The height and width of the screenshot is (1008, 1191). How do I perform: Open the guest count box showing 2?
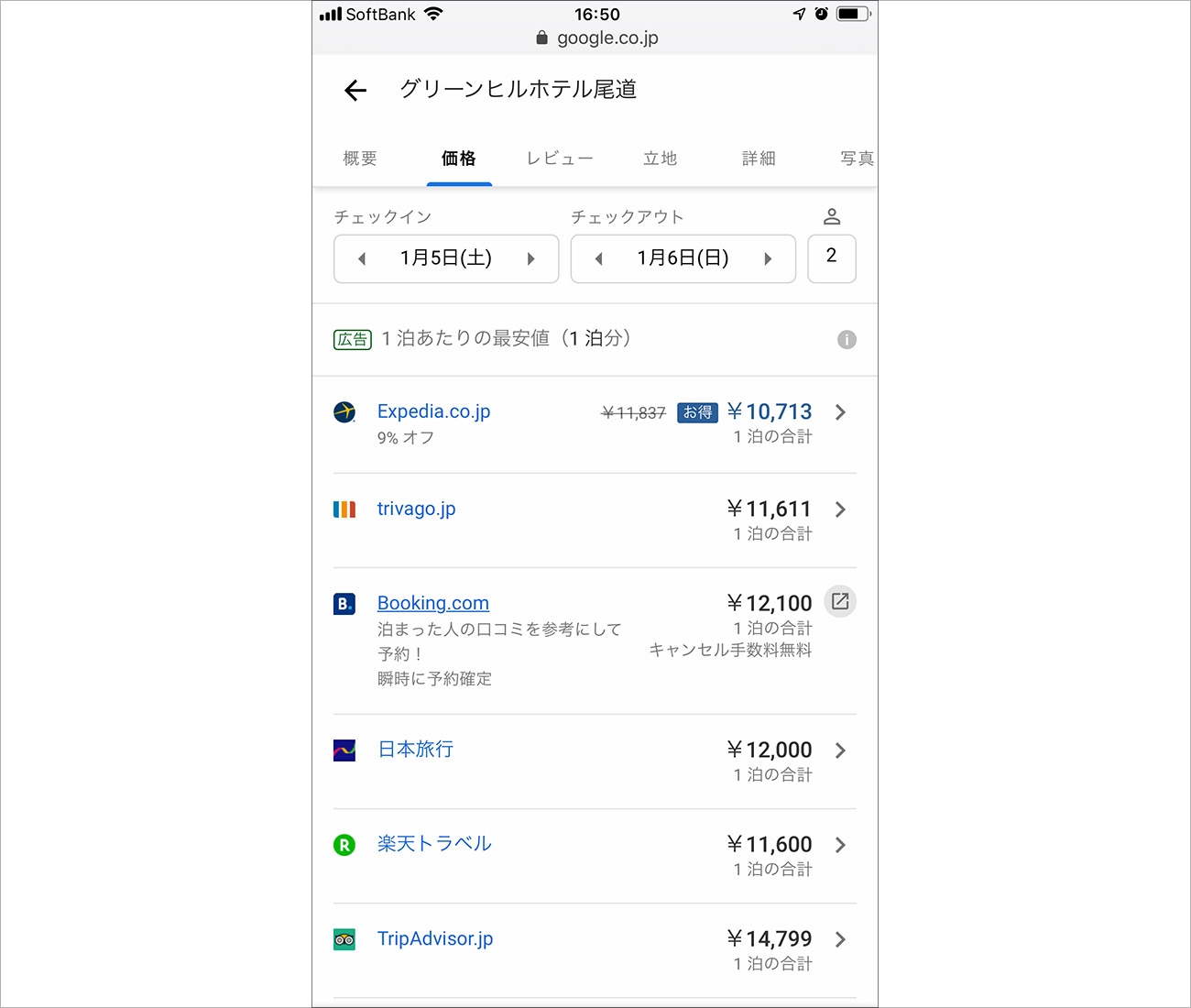click(x=832, y=258)
